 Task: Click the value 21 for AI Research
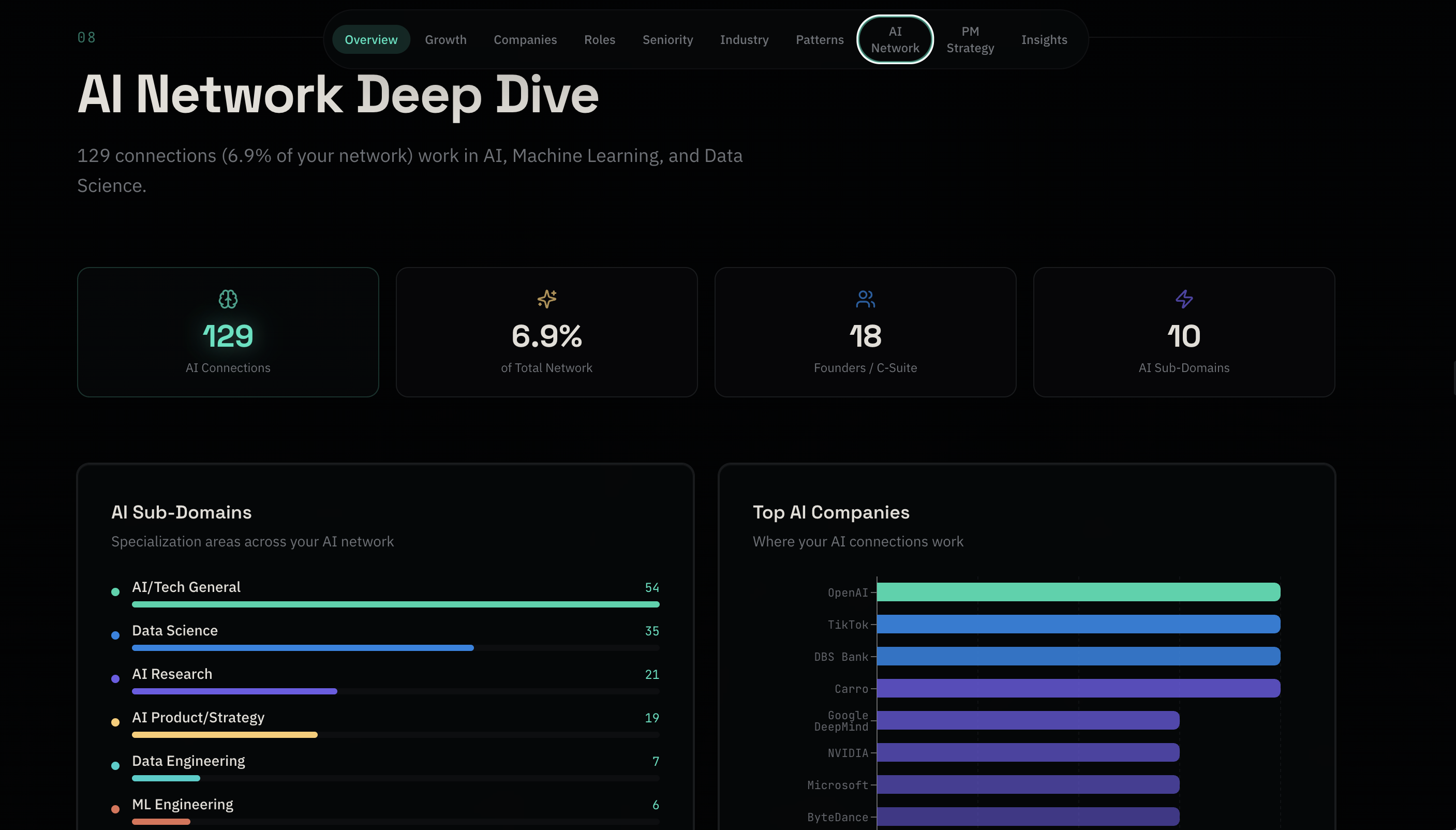pyautogui.click(x=652, y=674)
